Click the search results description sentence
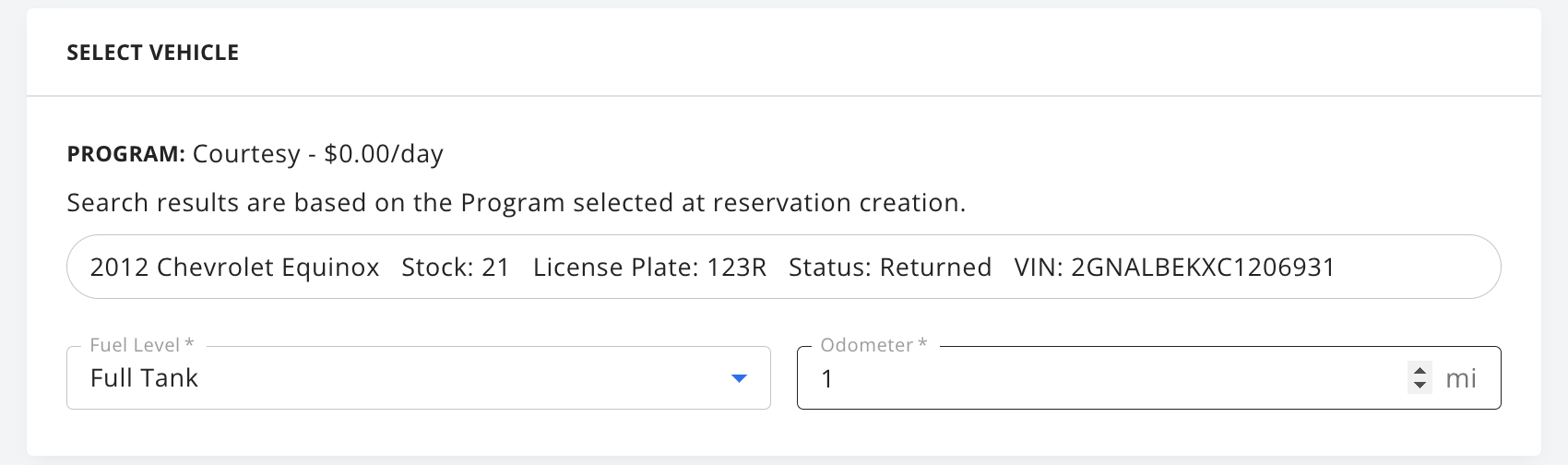The image size is (1568, 465). point(517,203)
